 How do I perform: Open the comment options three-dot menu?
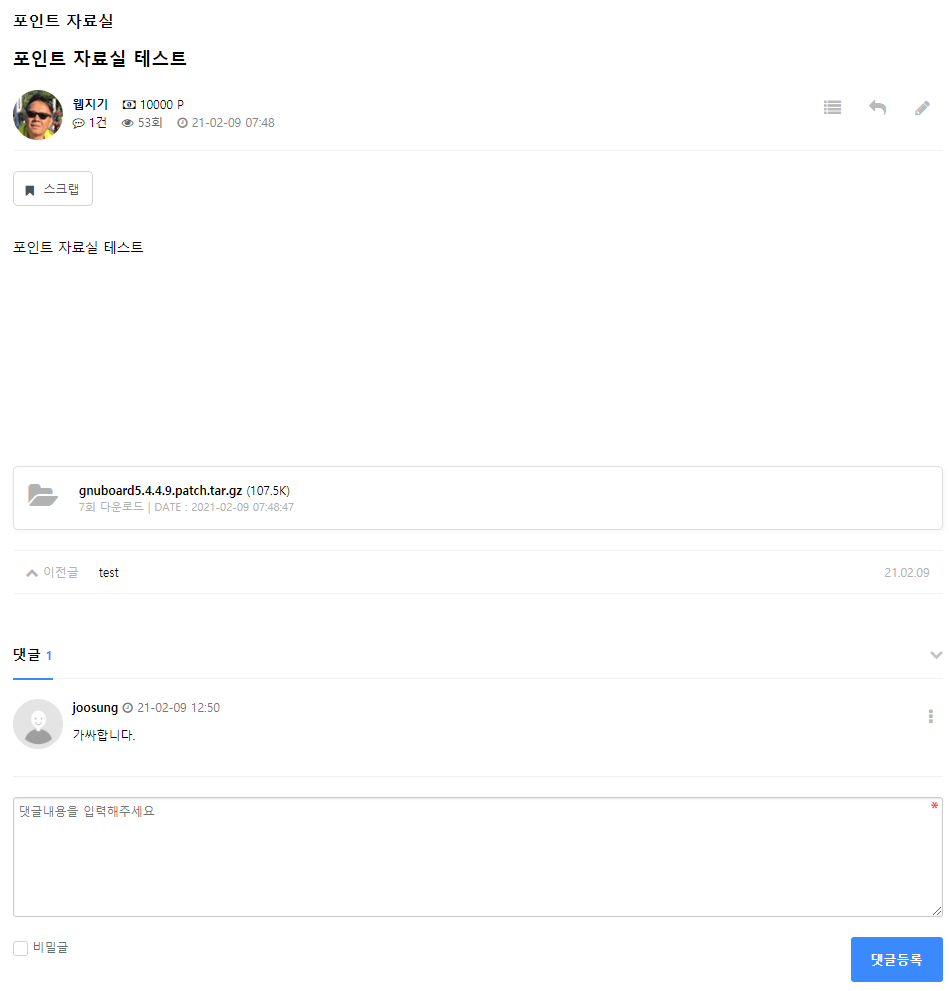[x=930, y=716]
